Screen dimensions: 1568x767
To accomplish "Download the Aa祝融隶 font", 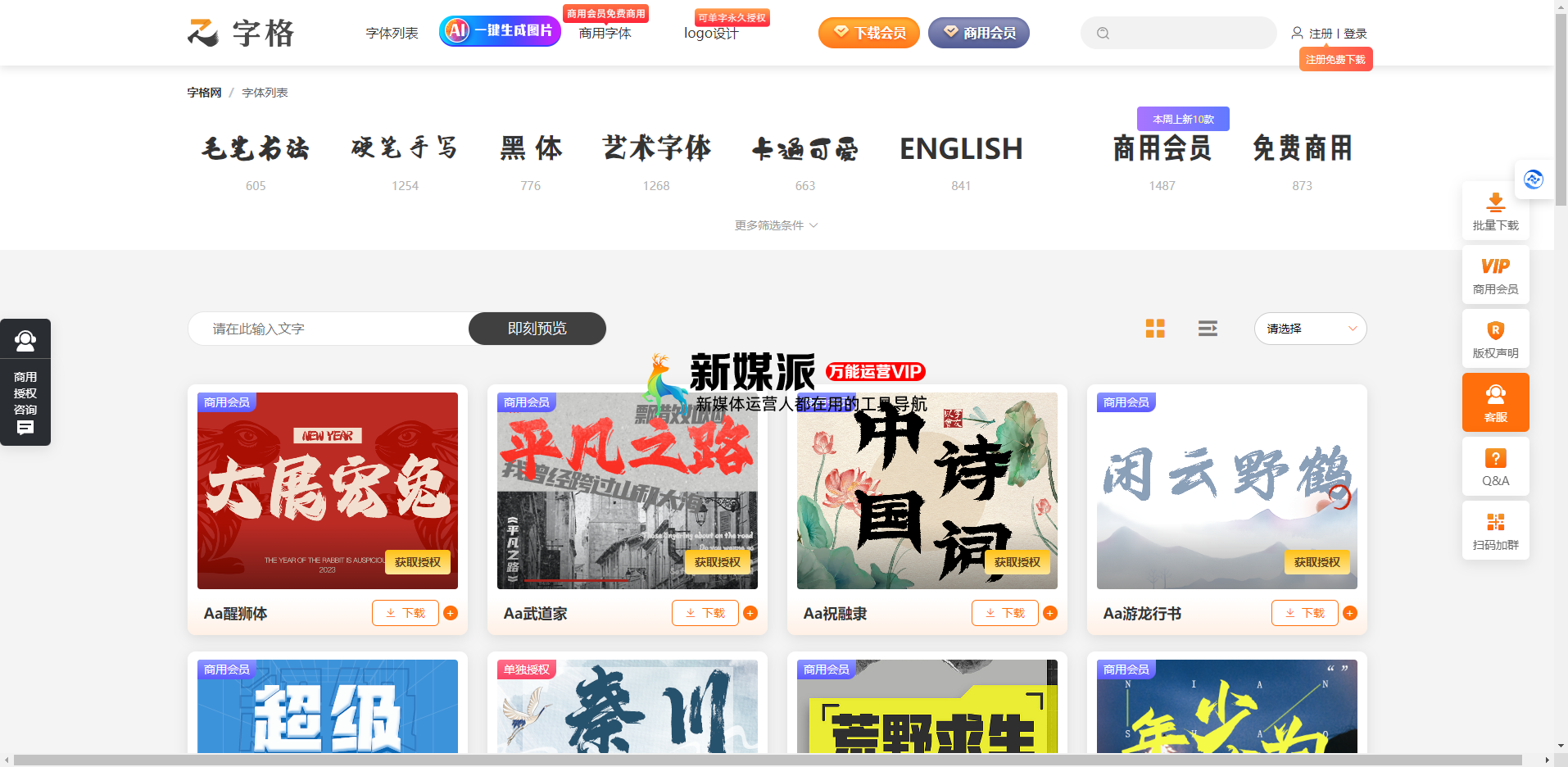I will pos(1005,613).
